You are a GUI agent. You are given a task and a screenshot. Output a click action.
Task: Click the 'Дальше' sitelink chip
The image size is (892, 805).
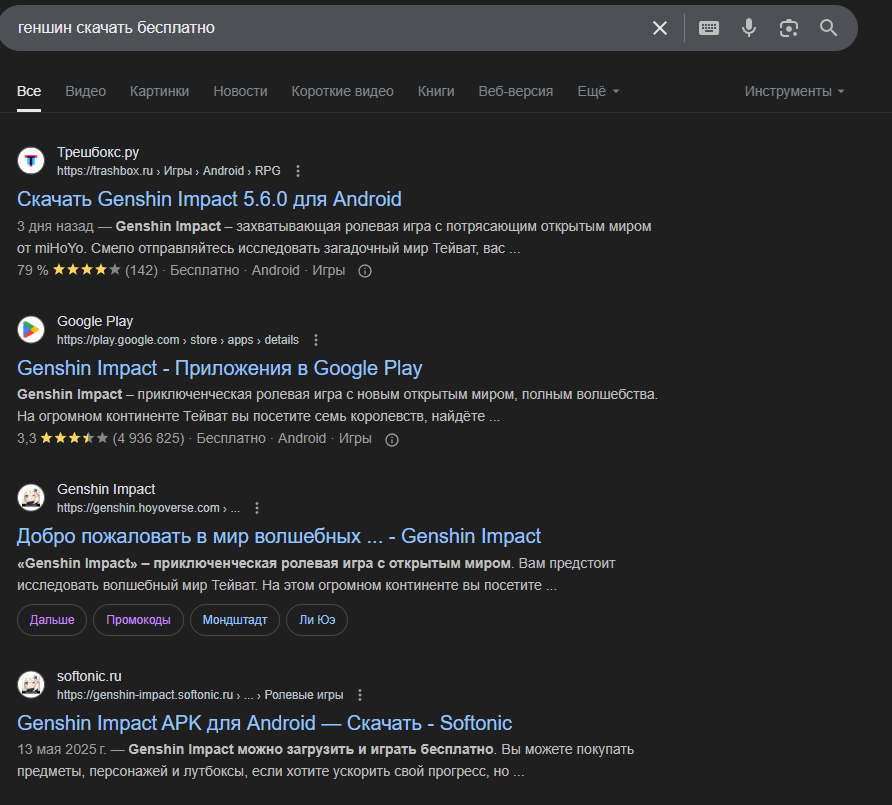[x=52, y=620]
